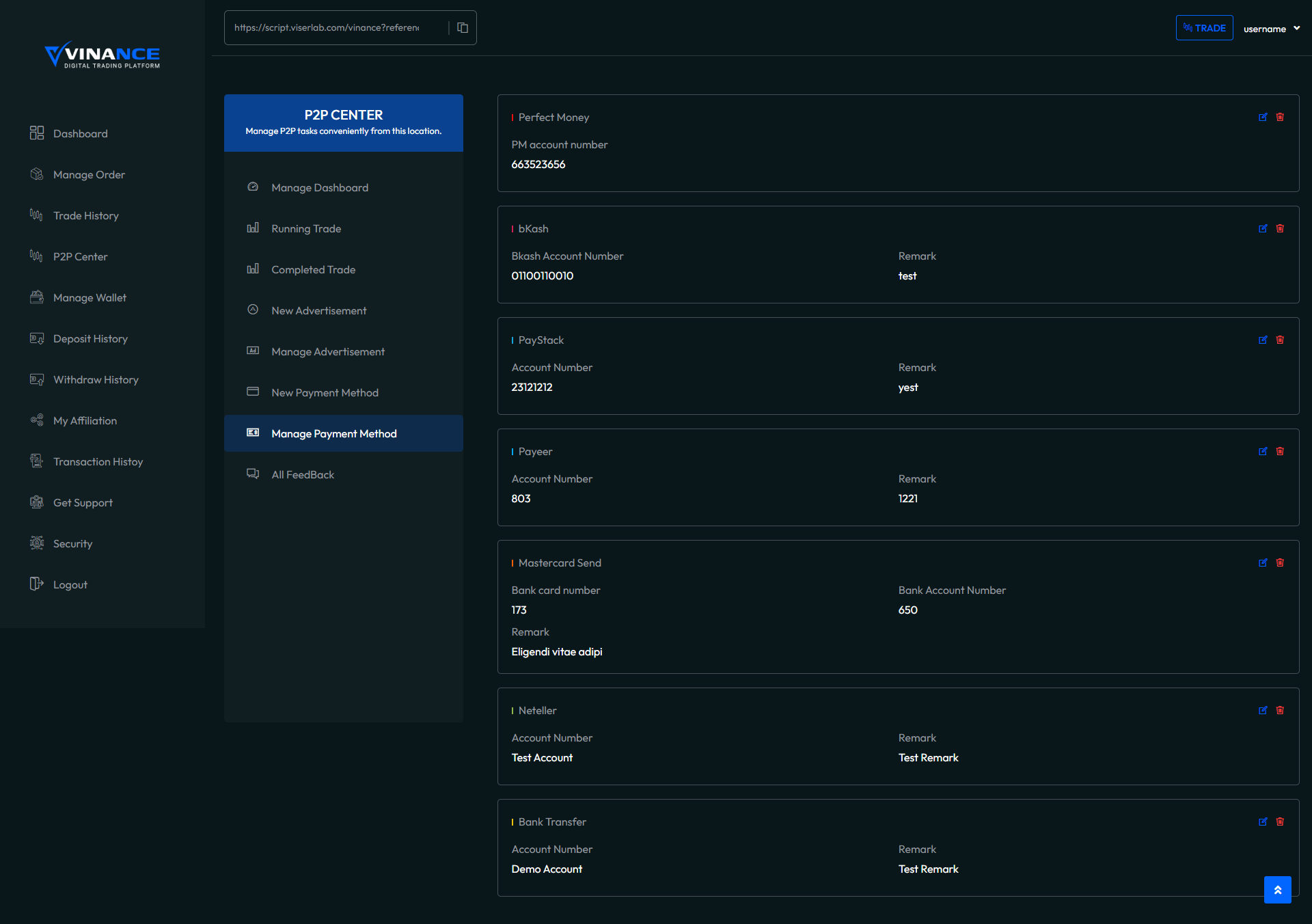Viewport: 1312px width, 924px height.
Task: Click the copy referral link icon
Action: [x=463, y=28]
